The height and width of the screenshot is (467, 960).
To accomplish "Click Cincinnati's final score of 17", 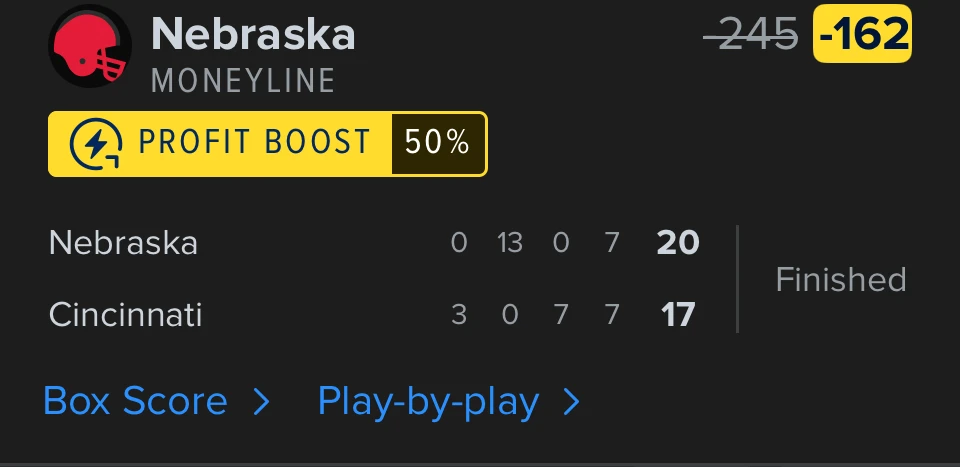I will click(x=678, y=315).
